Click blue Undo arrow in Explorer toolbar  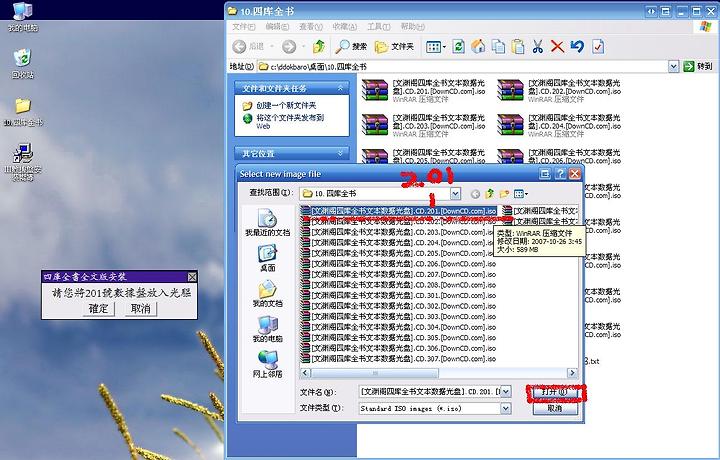(x=577, y=46)
